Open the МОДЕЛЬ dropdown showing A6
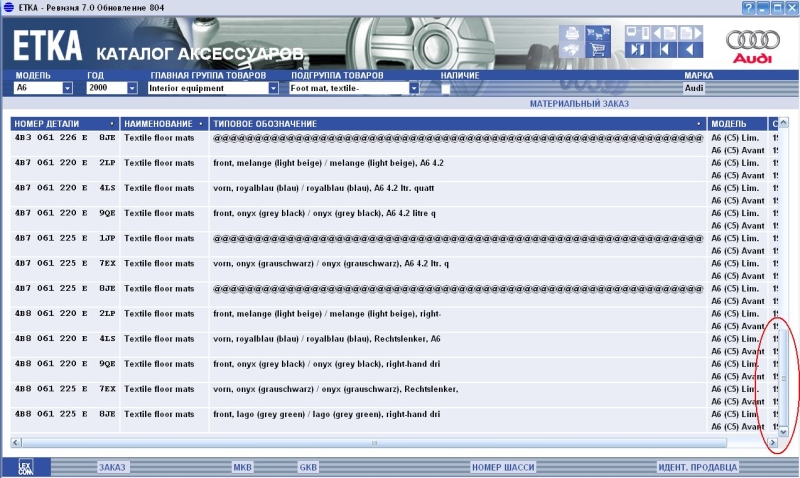 click(x=67, y=88)
